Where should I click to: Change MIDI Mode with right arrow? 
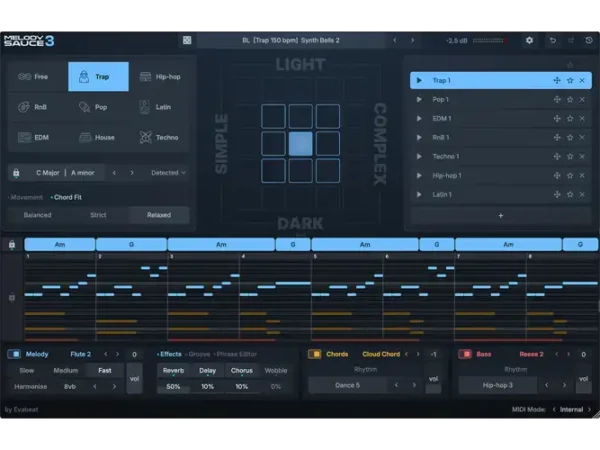click(589, 409)
